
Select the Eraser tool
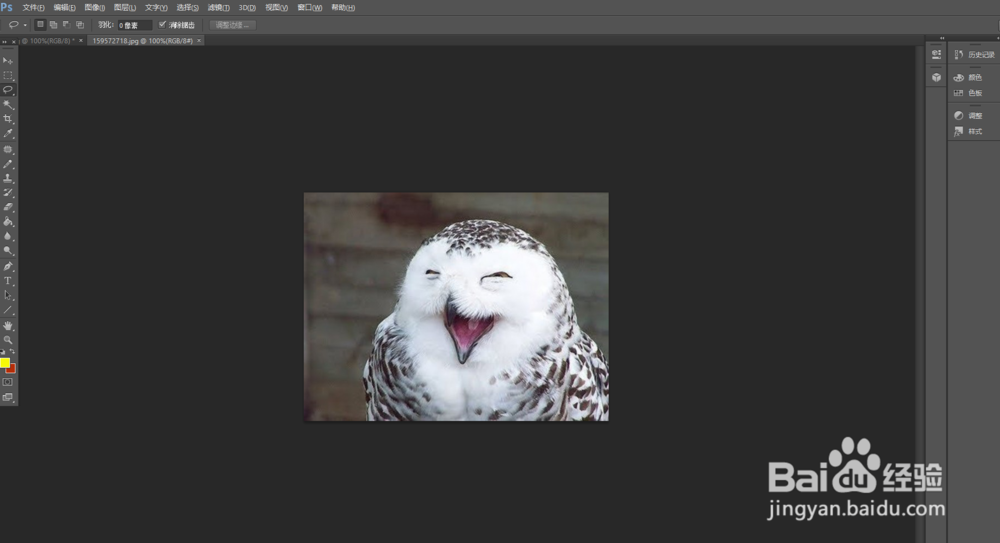[x=8, y=207]
